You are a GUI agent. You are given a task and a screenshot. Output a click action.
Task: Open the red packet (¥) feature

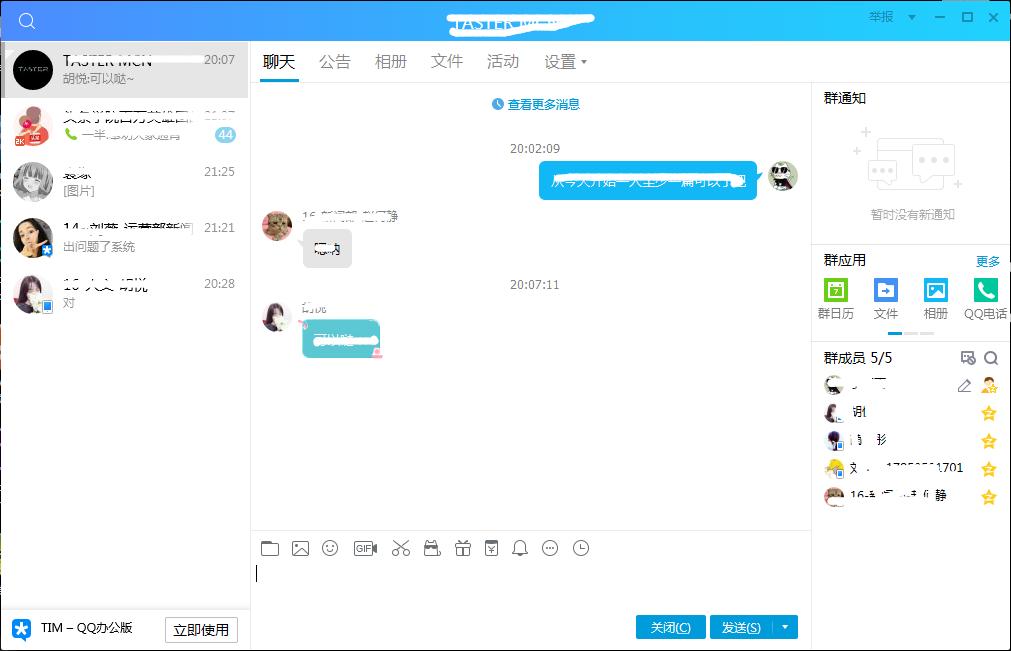[x=490, y=548]
